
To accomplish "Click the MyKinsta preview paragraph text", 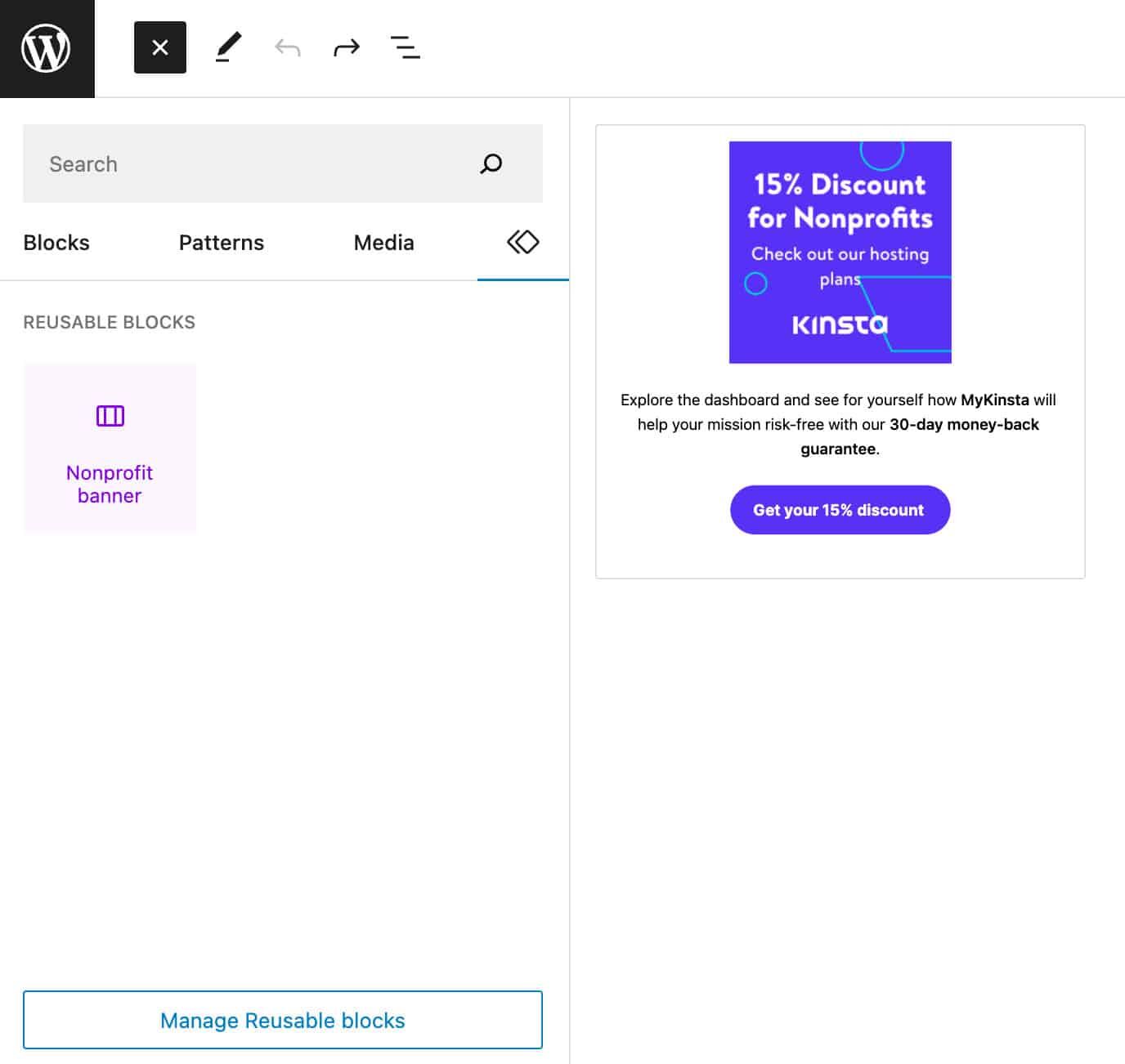I will click(x=838, y=424).
